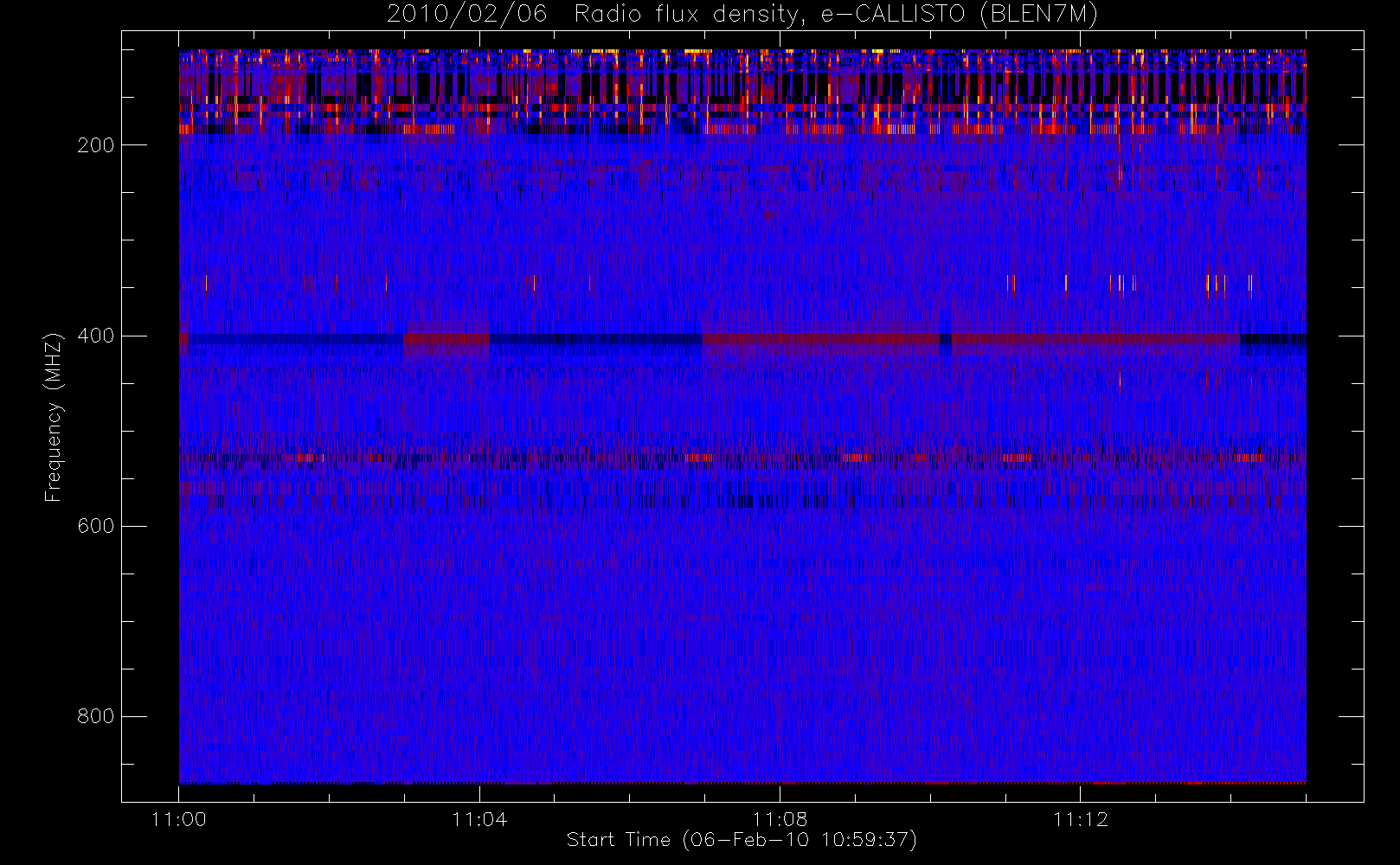The width and height of the screenshot is (1400, 865).
Task: Click the '200' frequency tick label
Action: point(96,145)
